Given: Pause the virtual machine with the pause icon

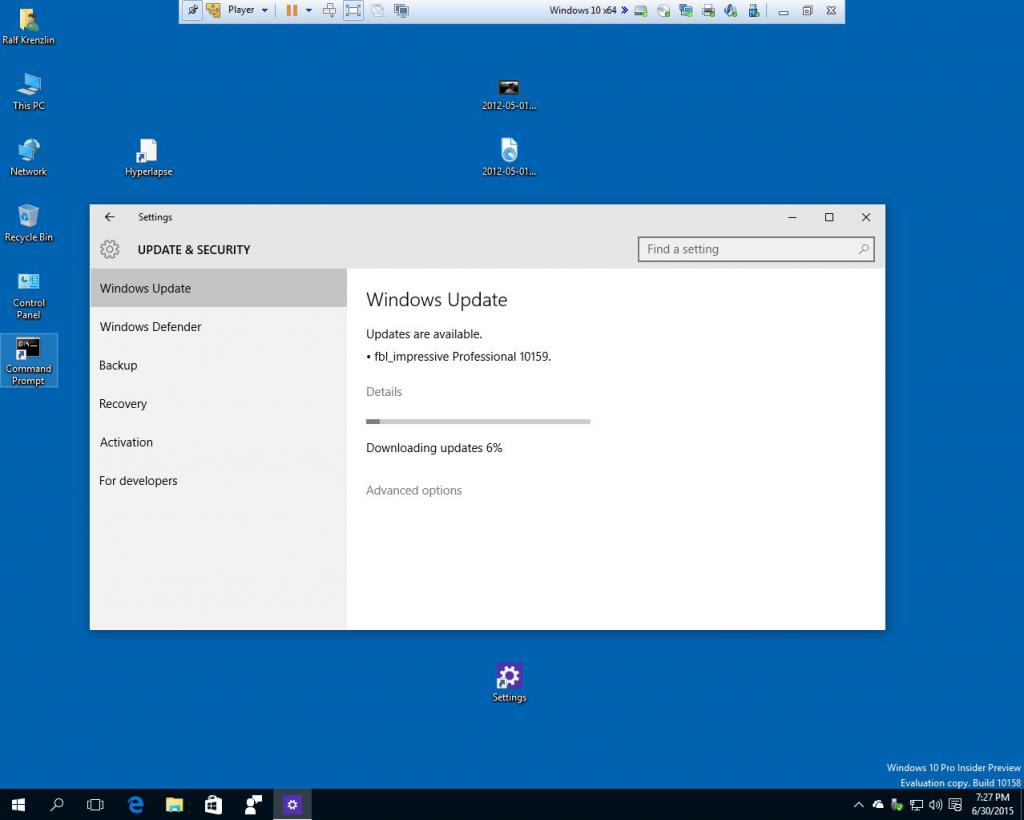Looking at the screenshot, I should pyautogui.click(x=292, y=10).
